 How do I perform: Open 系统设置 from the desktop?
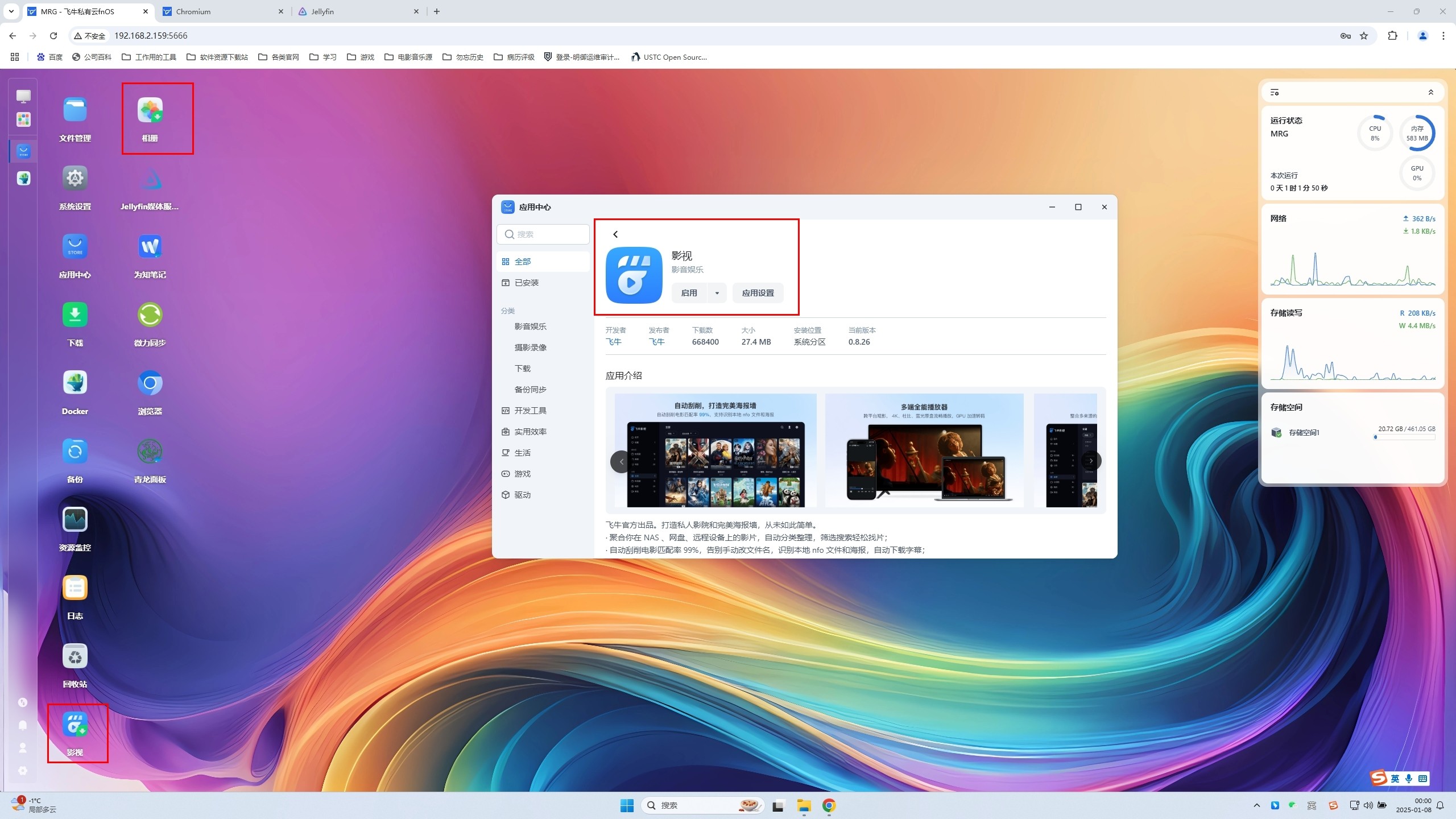75,179
